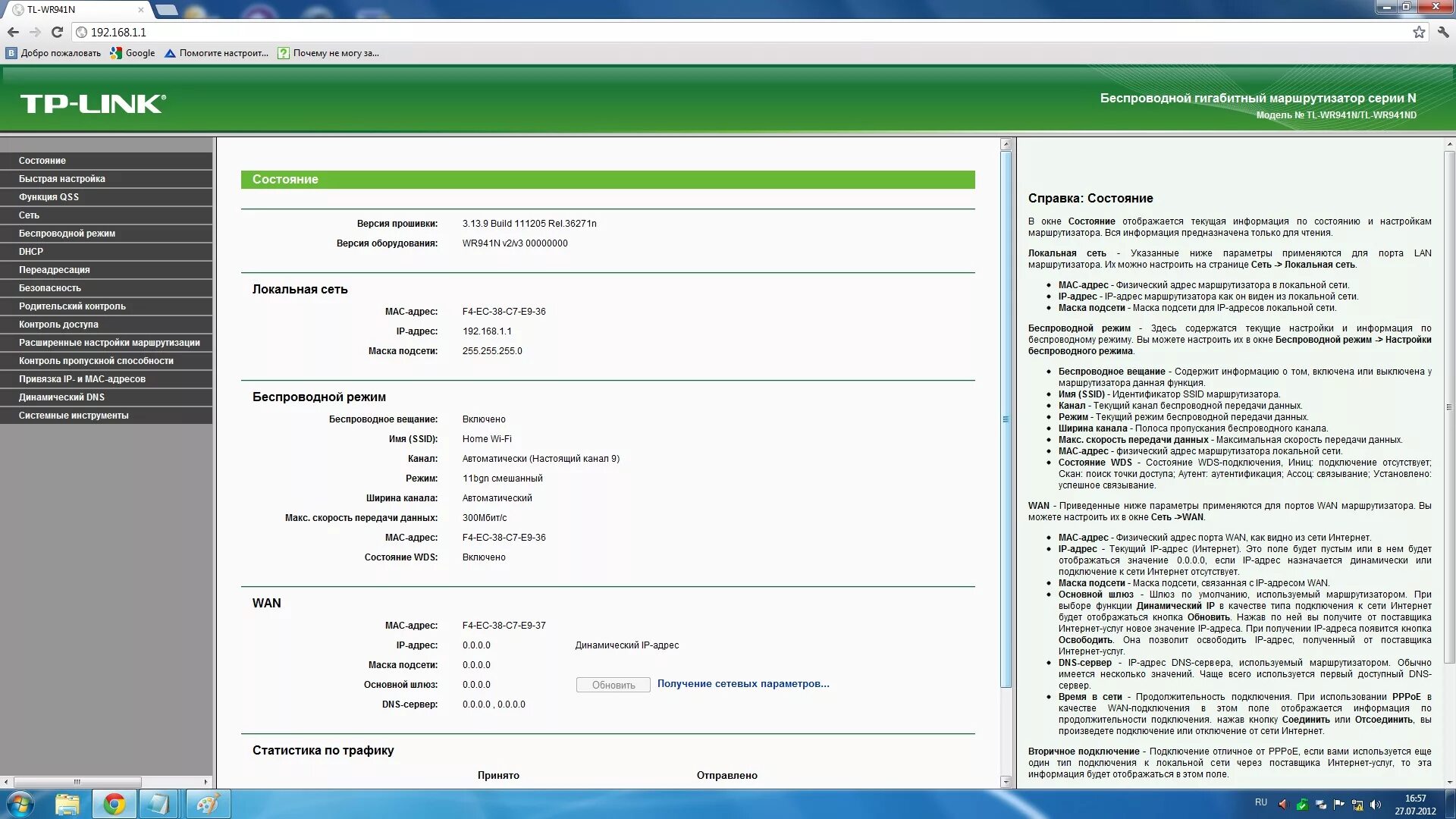Click sidebar horizontal scrollbar right arrow
The height and width of the screenshot is (819, 1456).
[206, 782]
